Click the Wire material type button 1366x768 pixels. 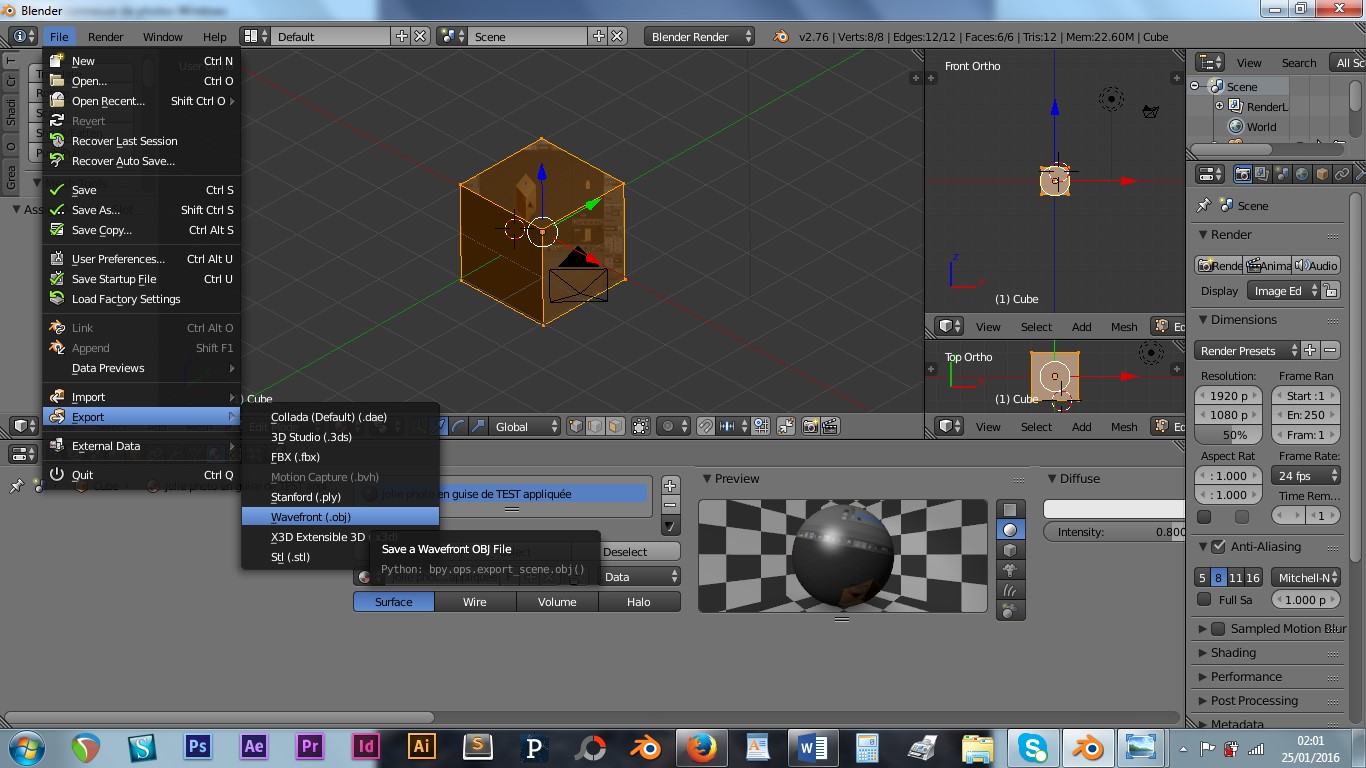[475, 602]
